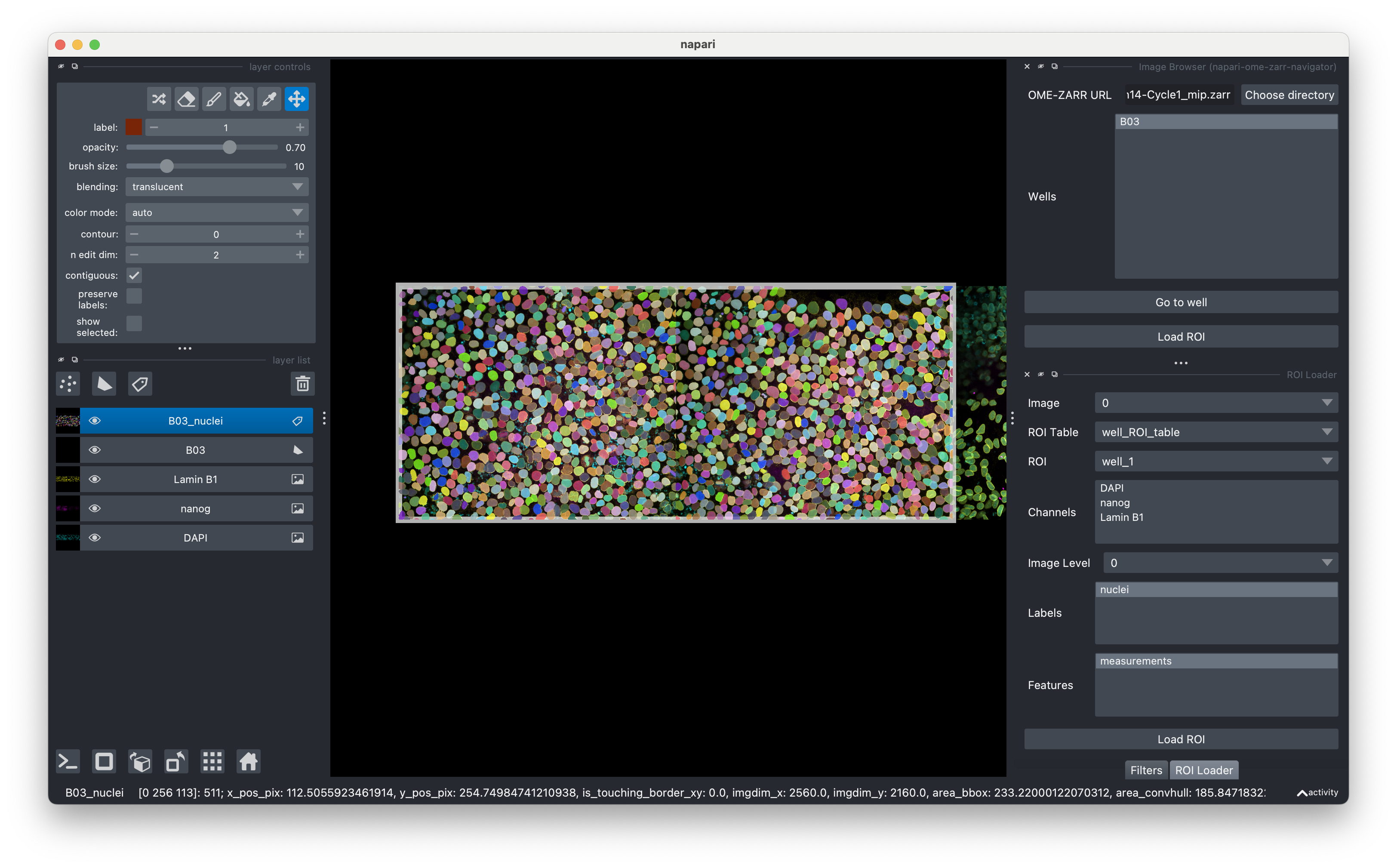The image size is (1397, 868).
Task: Click the Go to well button
Action: tap(1181, 302)
